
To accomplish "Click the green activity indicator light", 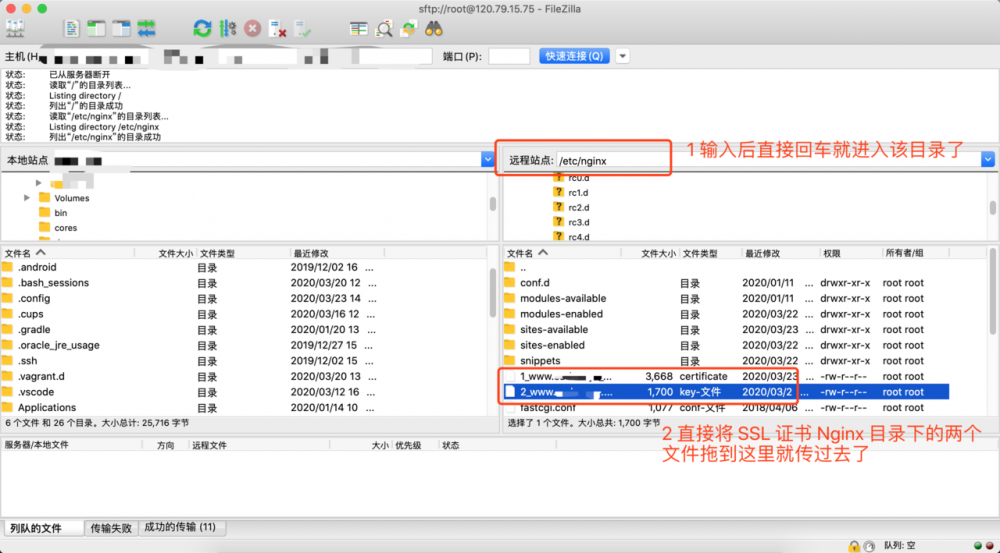I will (x=978, y=546).
